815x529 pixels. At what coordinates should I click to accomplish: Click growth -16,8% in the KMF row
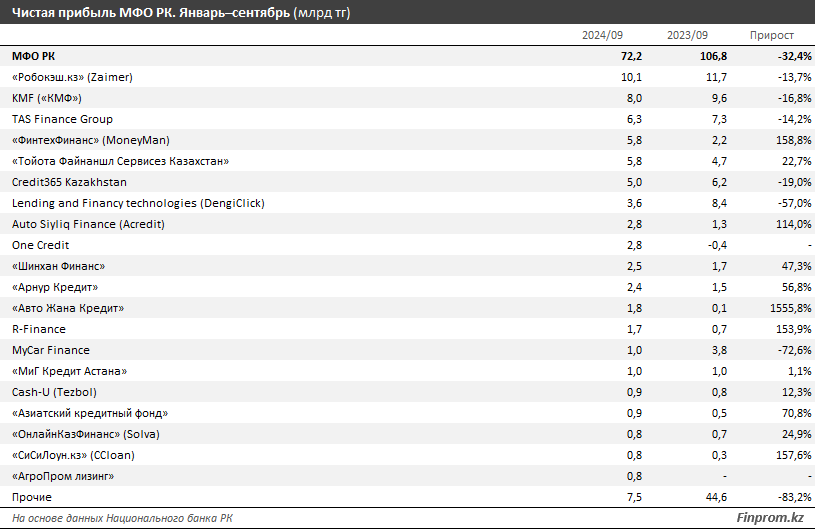click(794, 98)
